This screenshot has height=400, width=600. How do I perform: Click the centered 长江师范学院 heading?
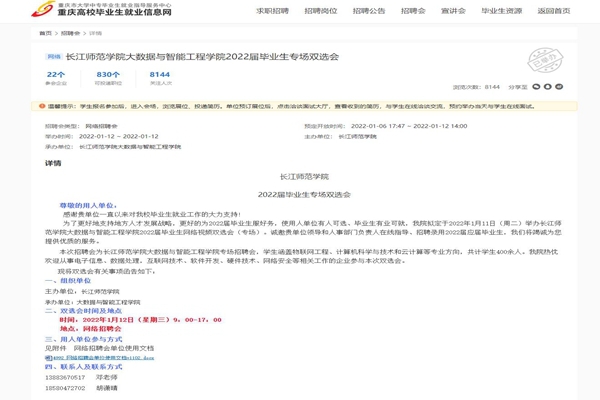[304, 176]
